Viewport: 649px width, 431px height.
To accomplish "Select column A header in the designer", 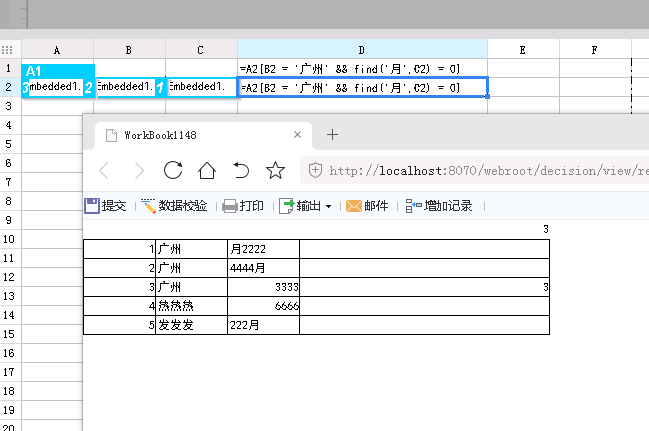I will click(58, 50).
